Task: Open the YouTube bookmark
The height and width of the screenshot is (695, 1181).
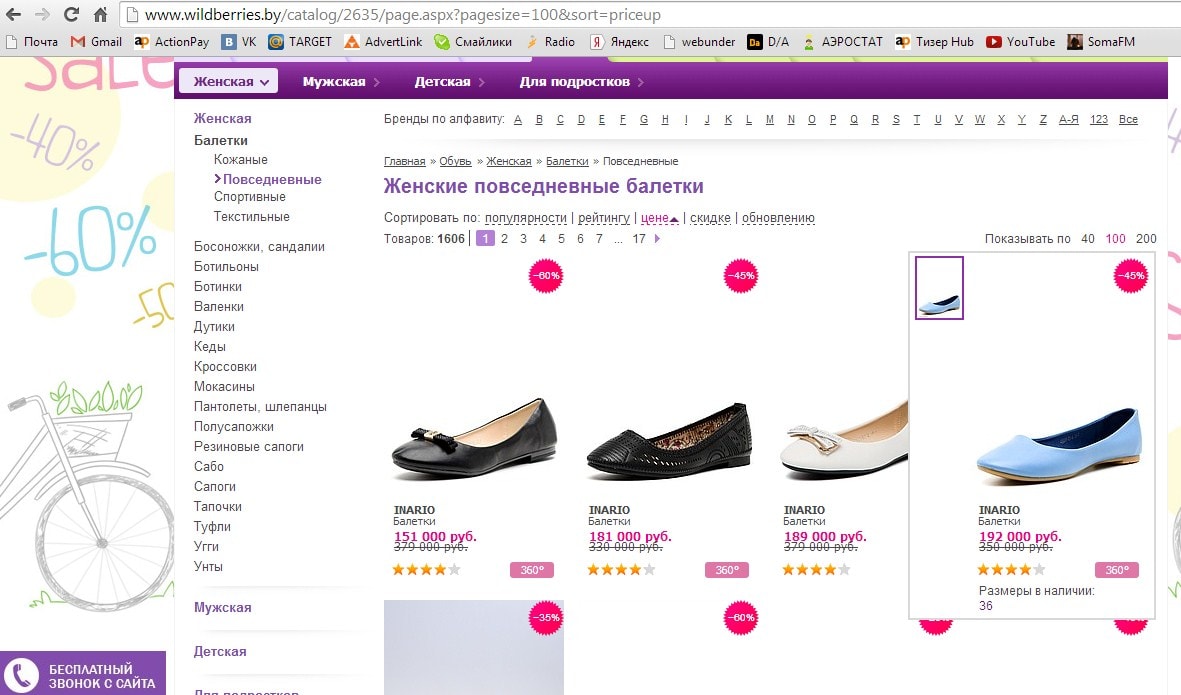Action: coord(1020,42)
